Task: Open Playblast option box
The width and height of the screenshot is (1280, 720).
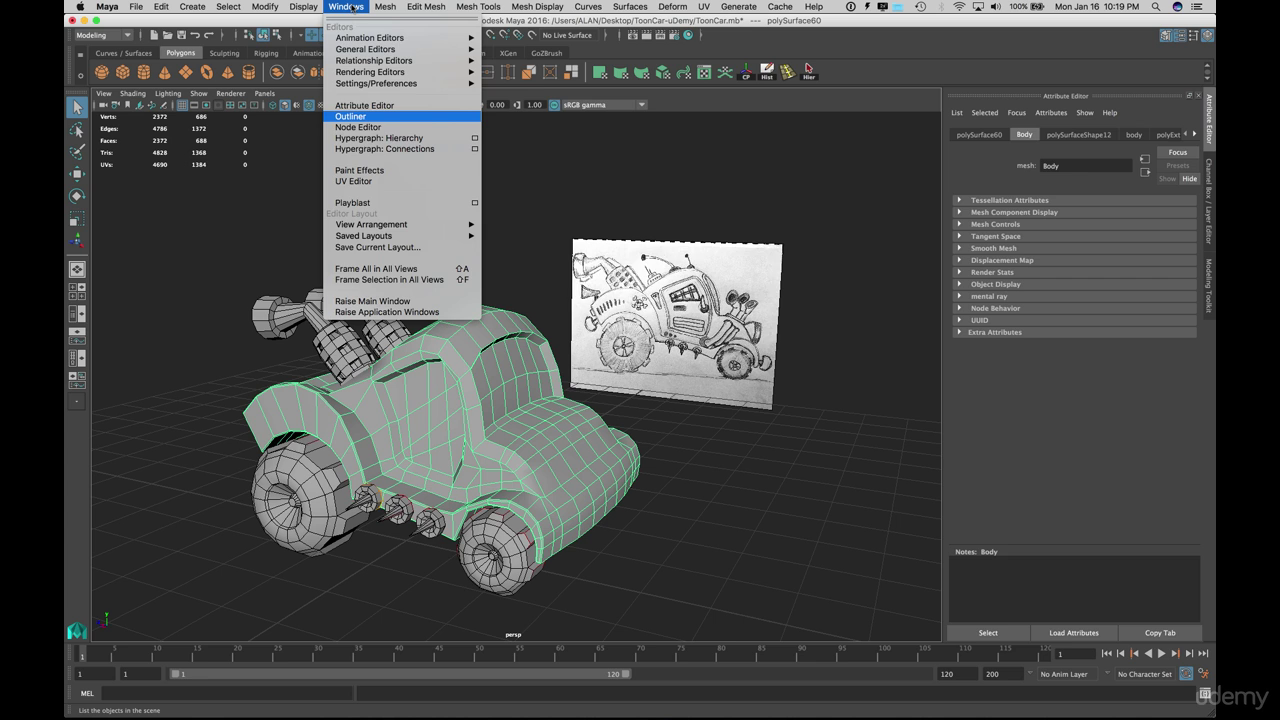Action: [x=474, y=203]
